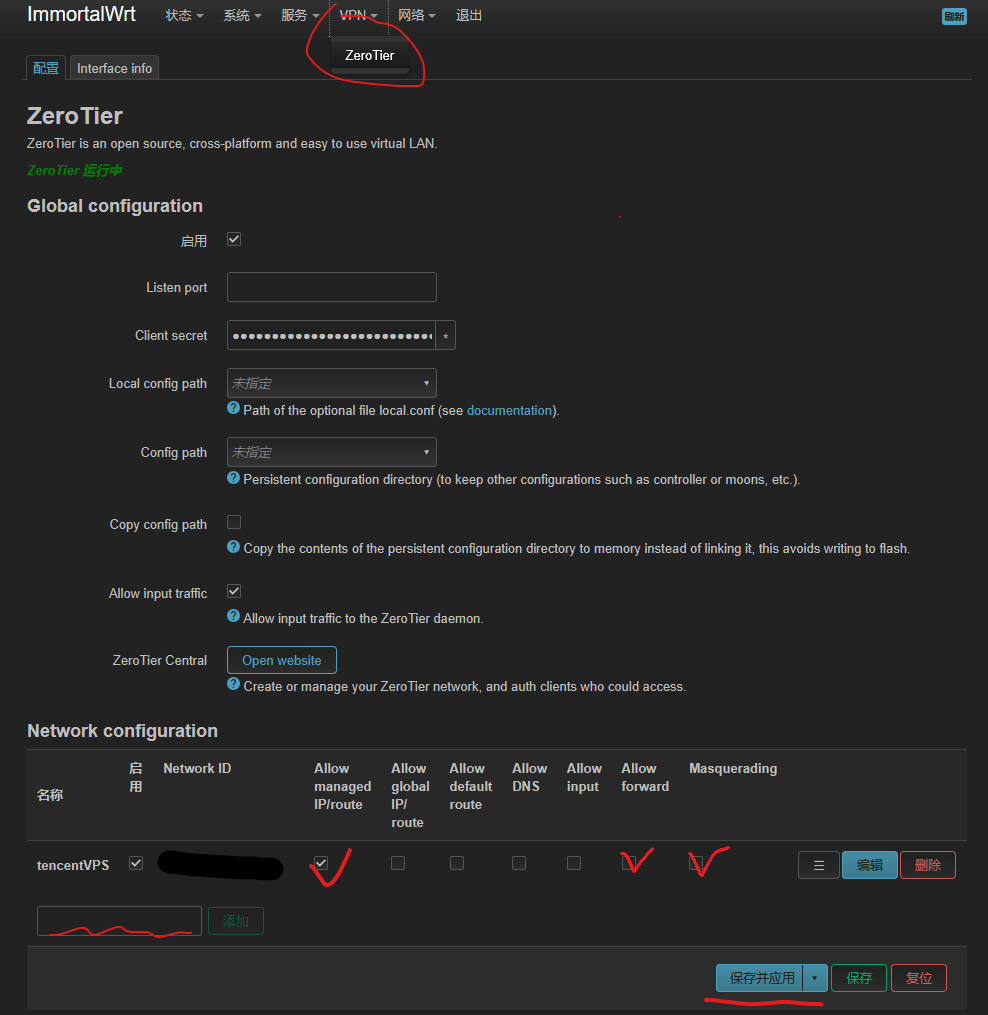Expand the 保存并应用 dropdown arrow
The height and width of the screenshot is (1015, 988).
pos(815,977)
